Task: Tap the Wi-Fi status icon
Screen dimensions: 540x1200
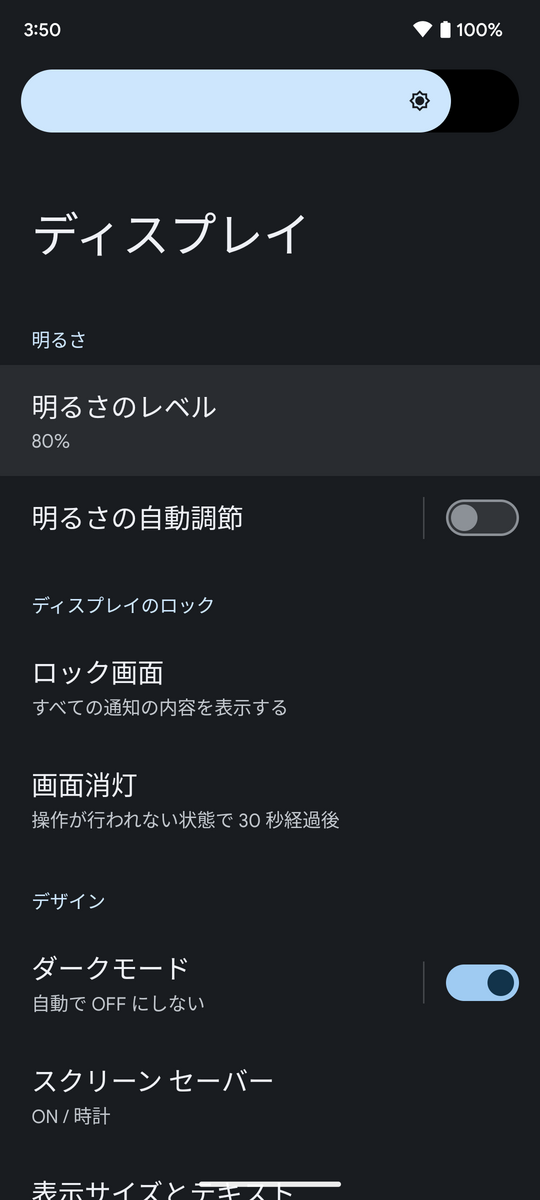Action: point(422,30)
